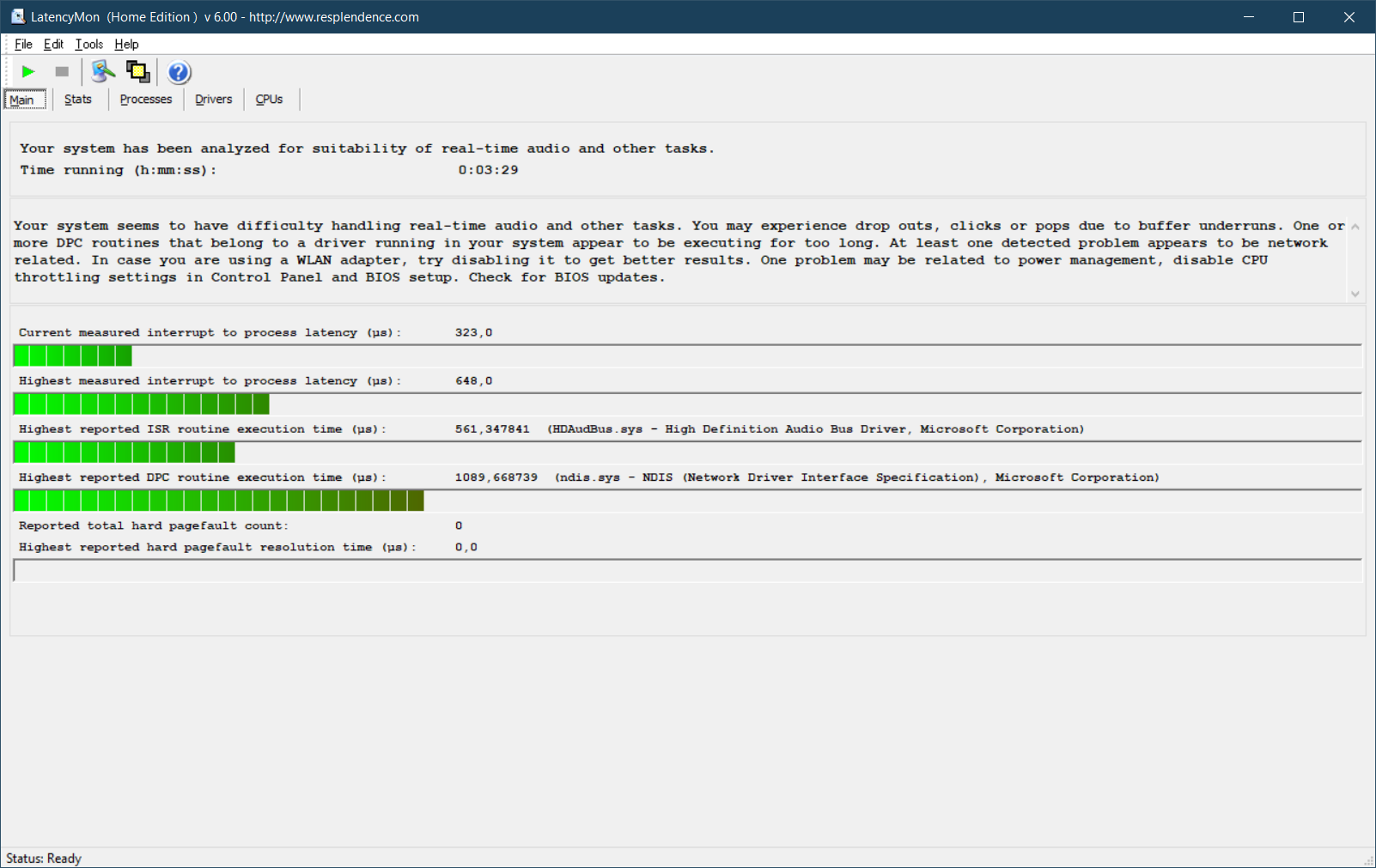Close the LatencyMon window
The width and height of the screenshot is (1376, 868).
[1349, 16]
